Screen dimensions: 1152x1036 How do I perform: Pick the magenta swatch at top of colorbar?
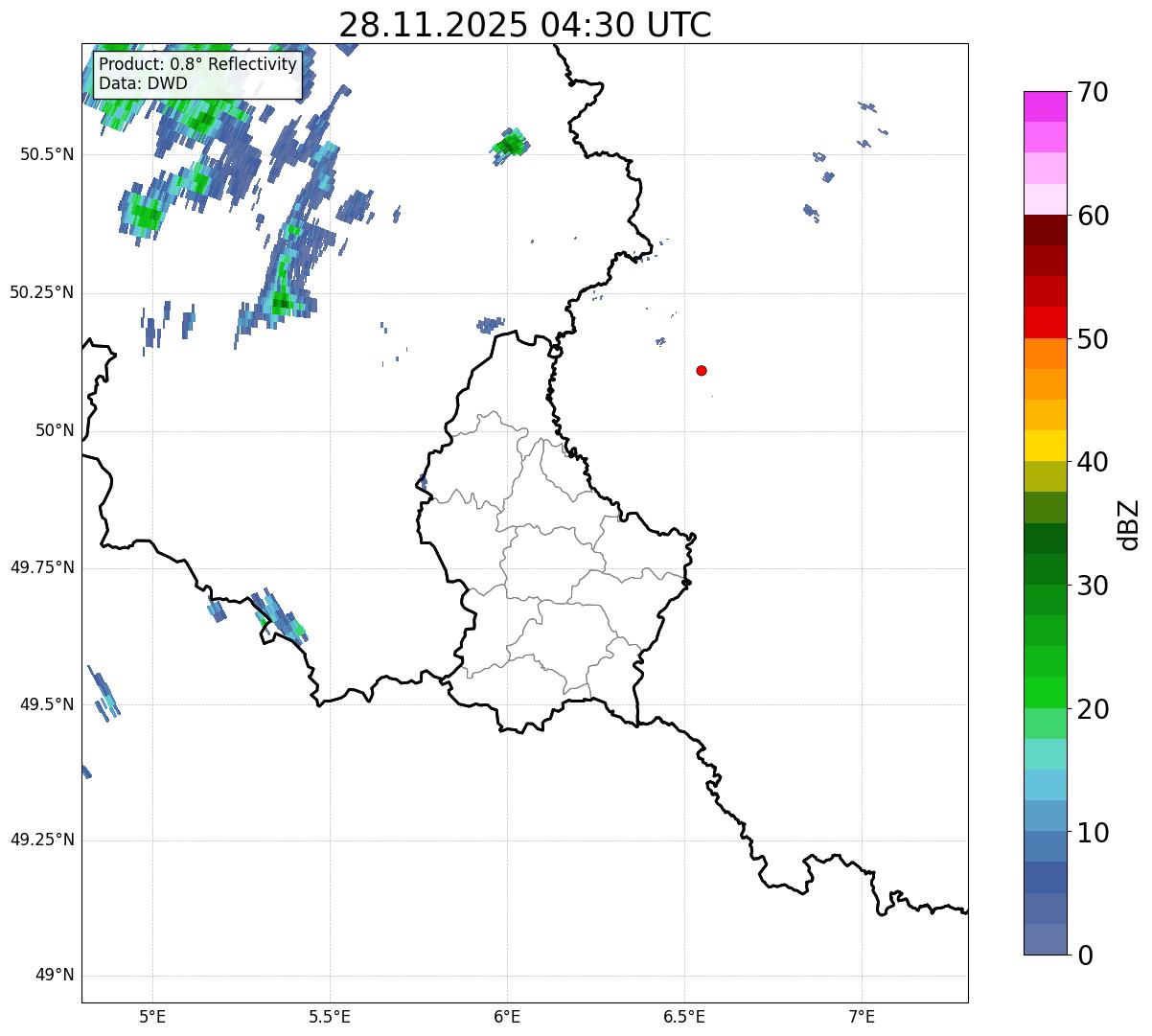click(x=1045, y=105)
